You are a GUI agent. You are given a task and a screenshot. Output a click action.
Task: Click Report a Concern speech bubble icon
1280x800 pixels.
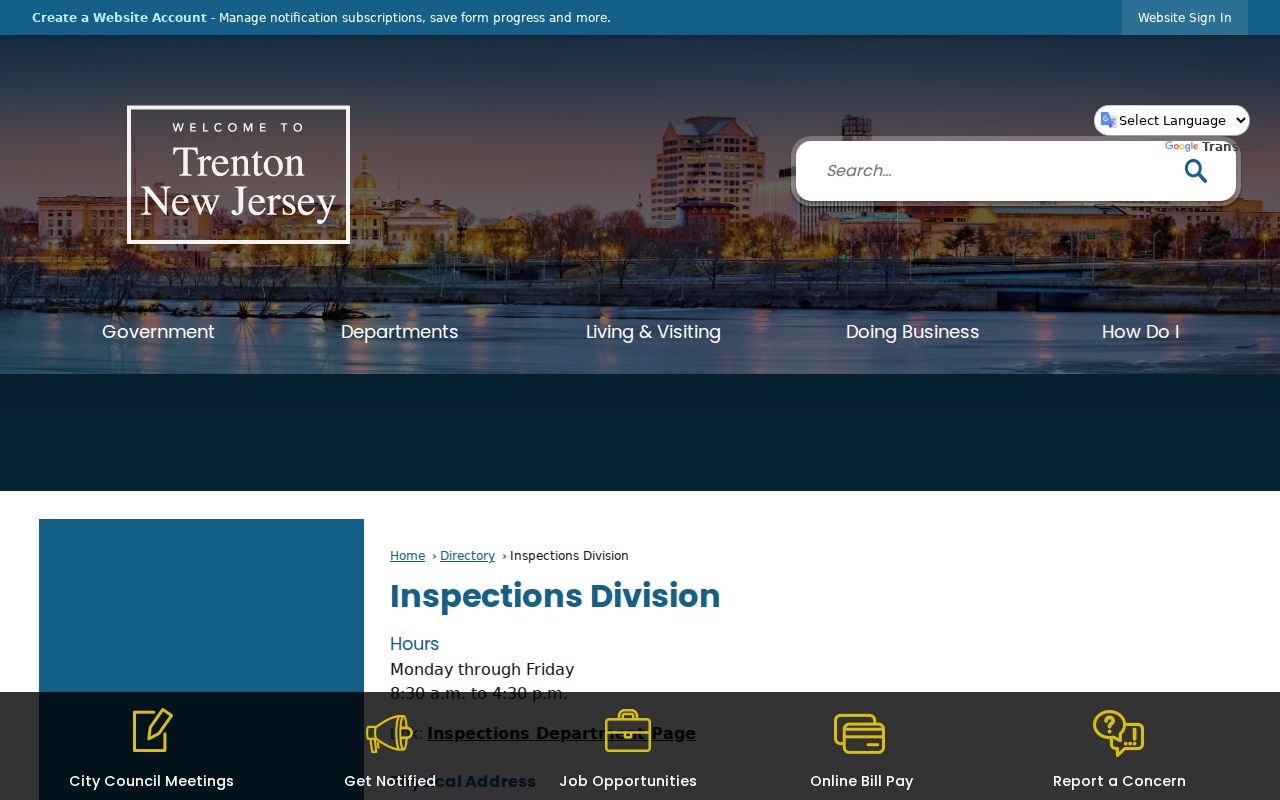click(1118, 733)
